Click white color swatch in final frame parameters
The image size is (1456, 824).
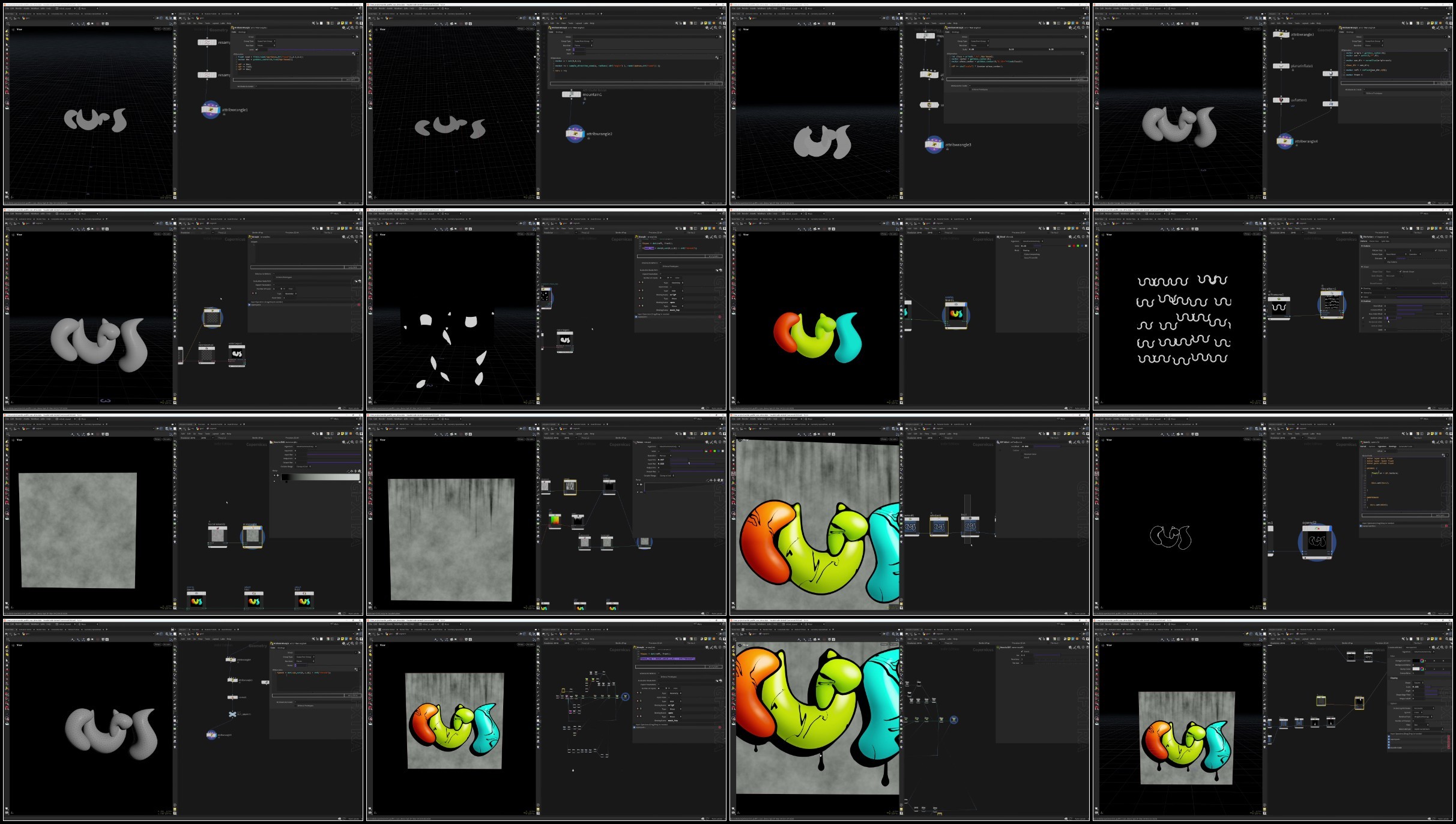coord(1416,669)
